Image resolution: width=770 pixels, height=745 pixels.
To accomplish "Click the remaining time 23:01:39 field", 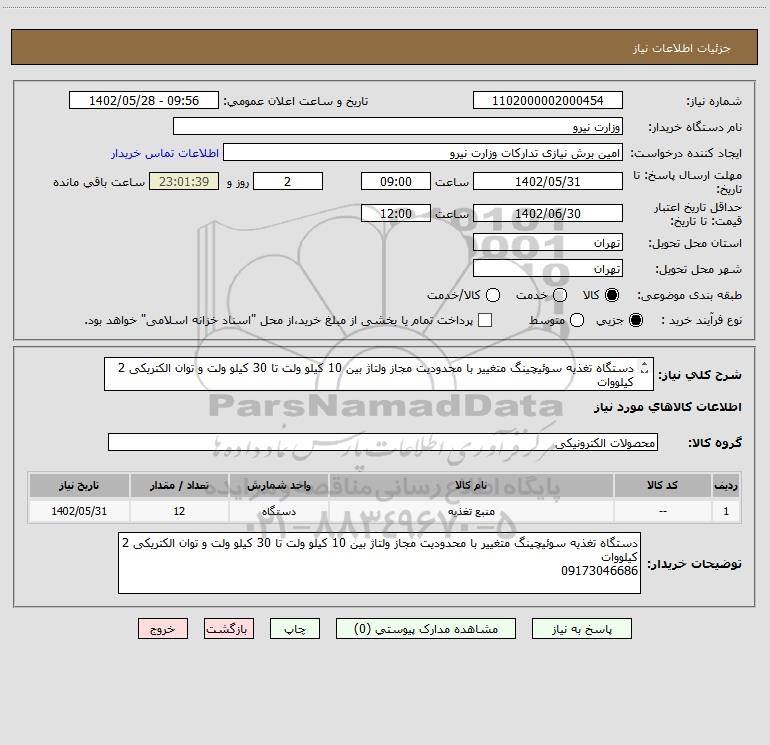I will [184, 181].
